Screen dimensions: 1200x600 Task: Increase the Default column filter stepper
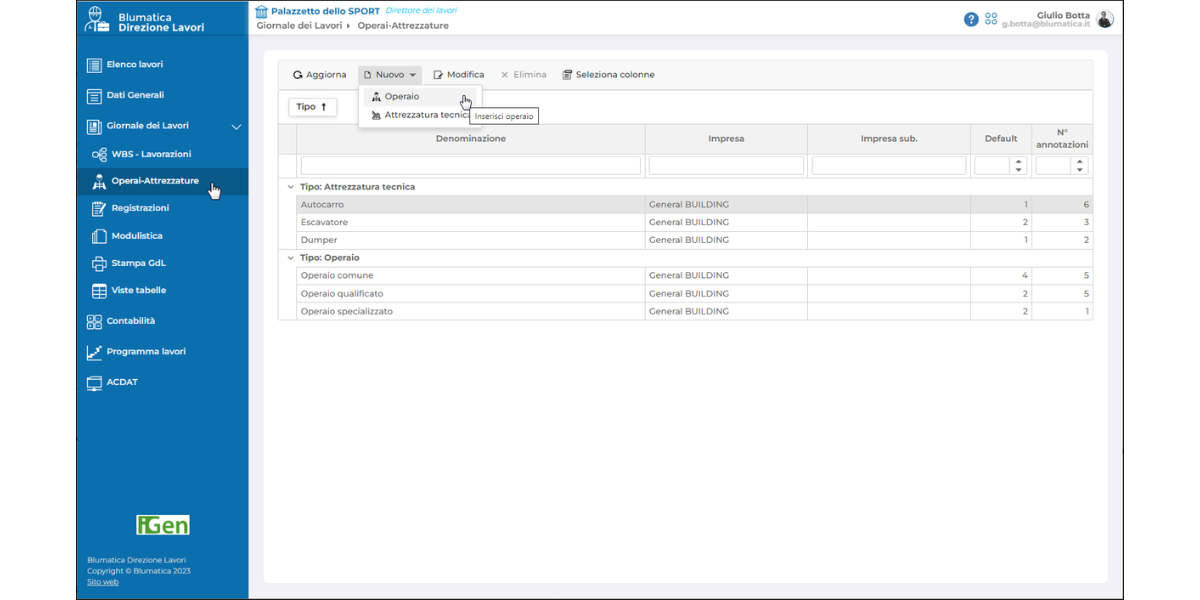(1019, 162)
